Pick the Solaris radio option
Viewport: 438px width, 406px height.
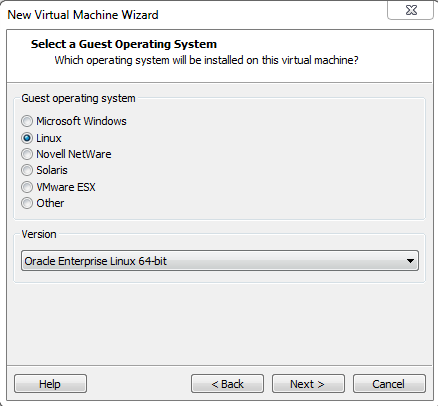pyautogui.click(x=27, y=170)
